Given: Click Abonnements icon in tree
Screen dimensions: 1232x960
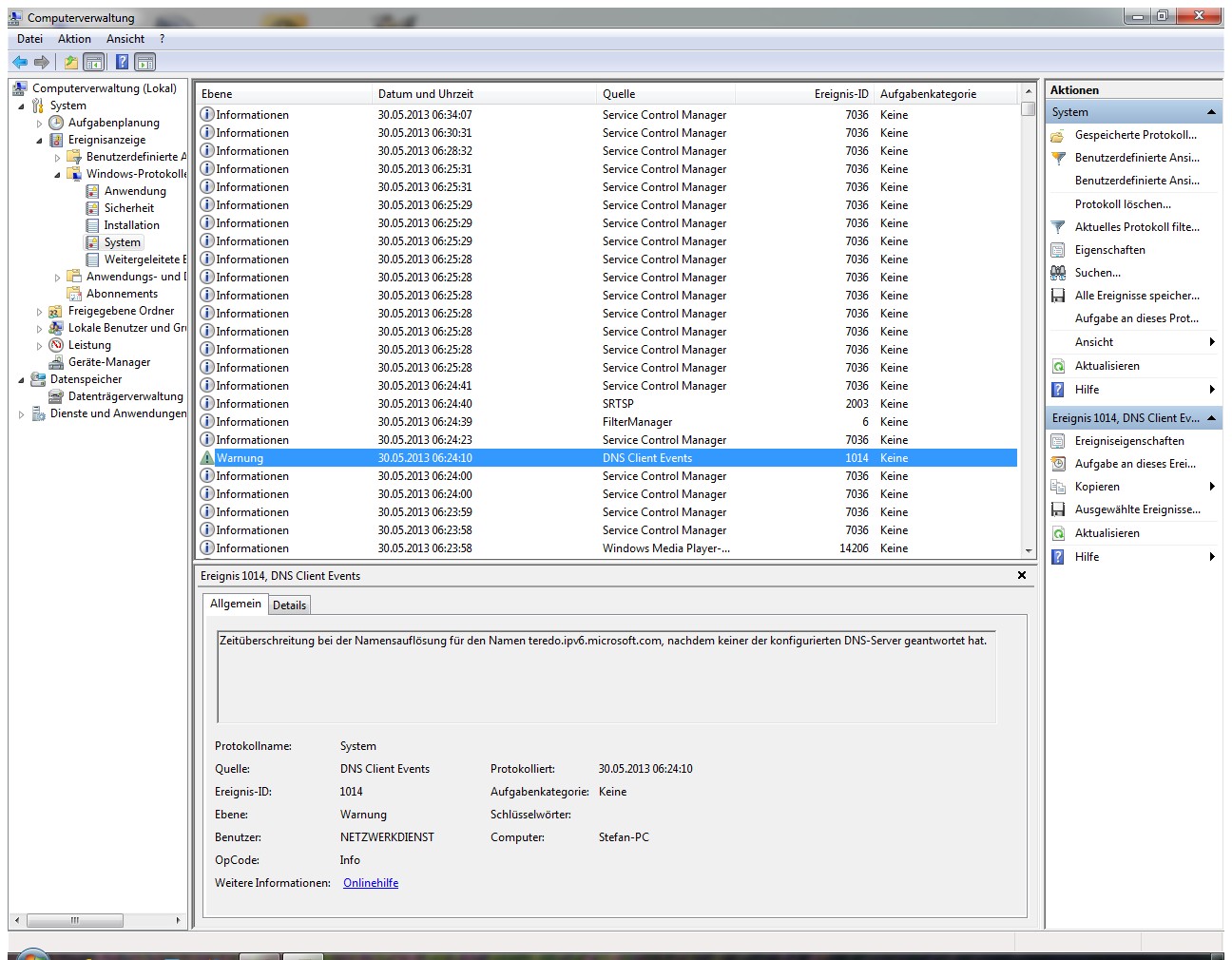Looking at the screenshot, I should [74, 294].
